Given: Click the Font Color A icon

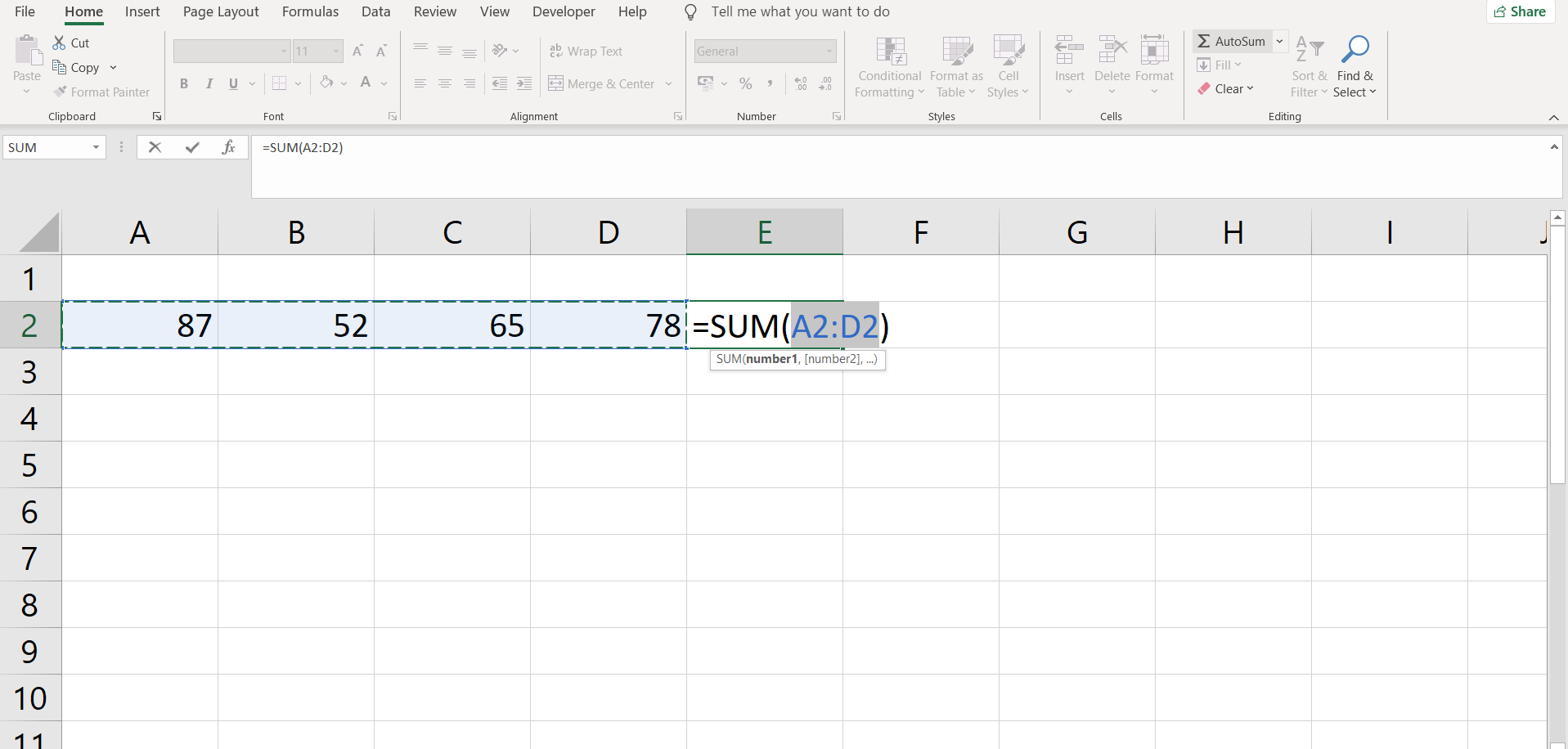Looking at the screenshot, I should [366, 83].
